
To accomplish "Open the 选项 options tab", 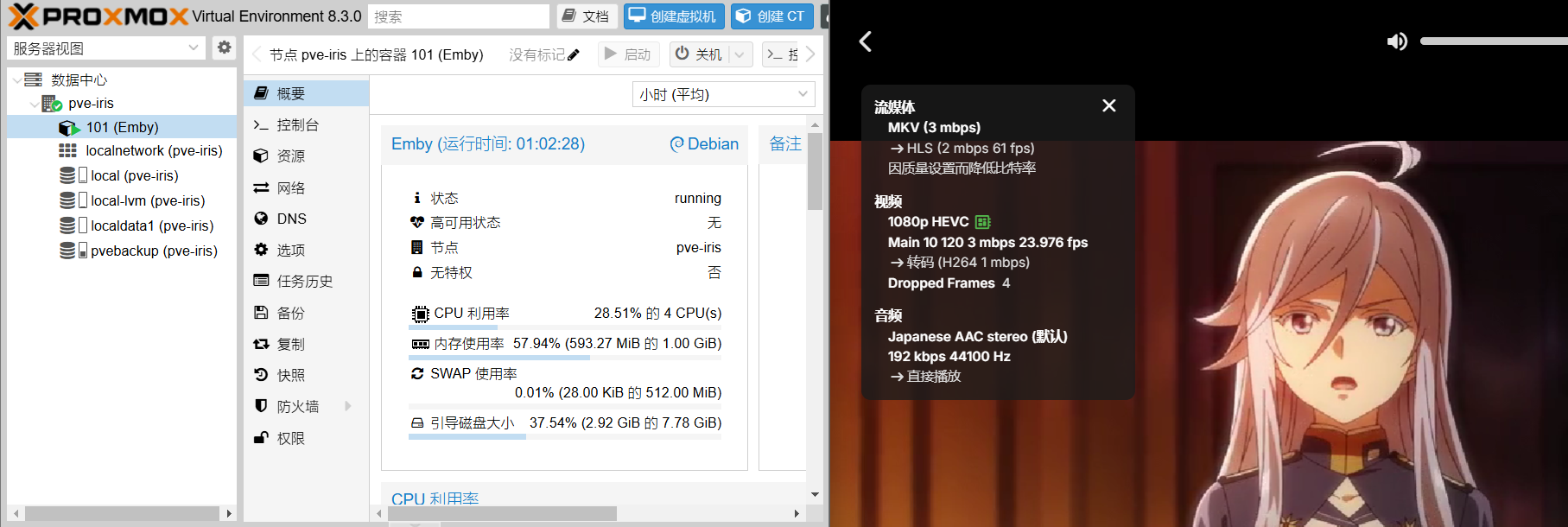I will [x=307, y=250].
